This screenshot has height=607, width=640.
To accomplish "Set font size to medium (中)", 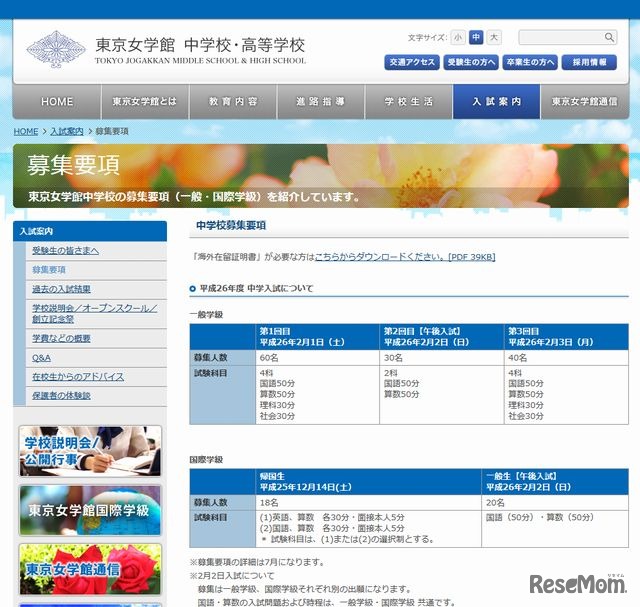I will click(x=476, y=38).
